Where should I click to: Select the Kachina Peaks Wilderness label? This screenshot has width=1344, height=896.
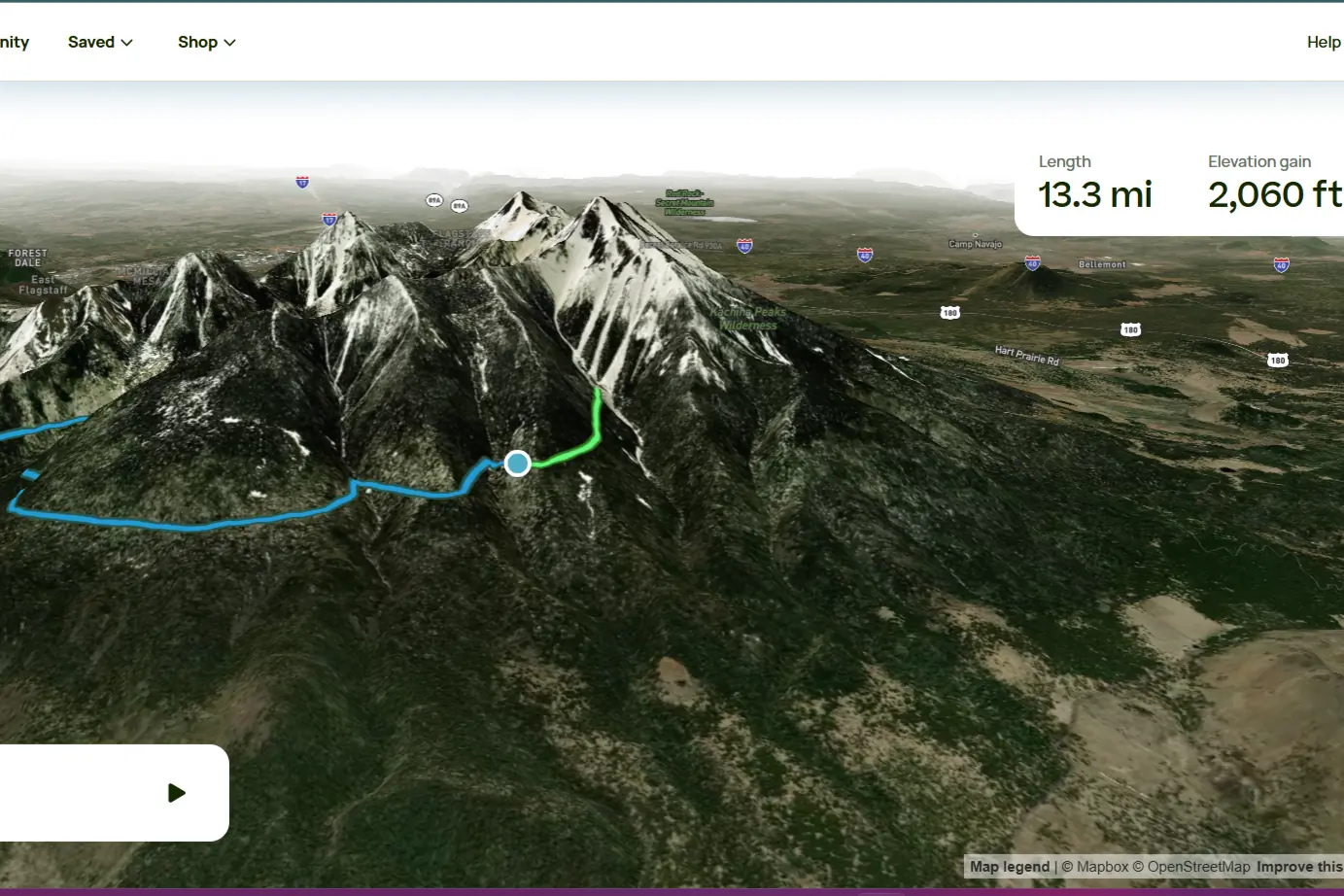(747, 318)
